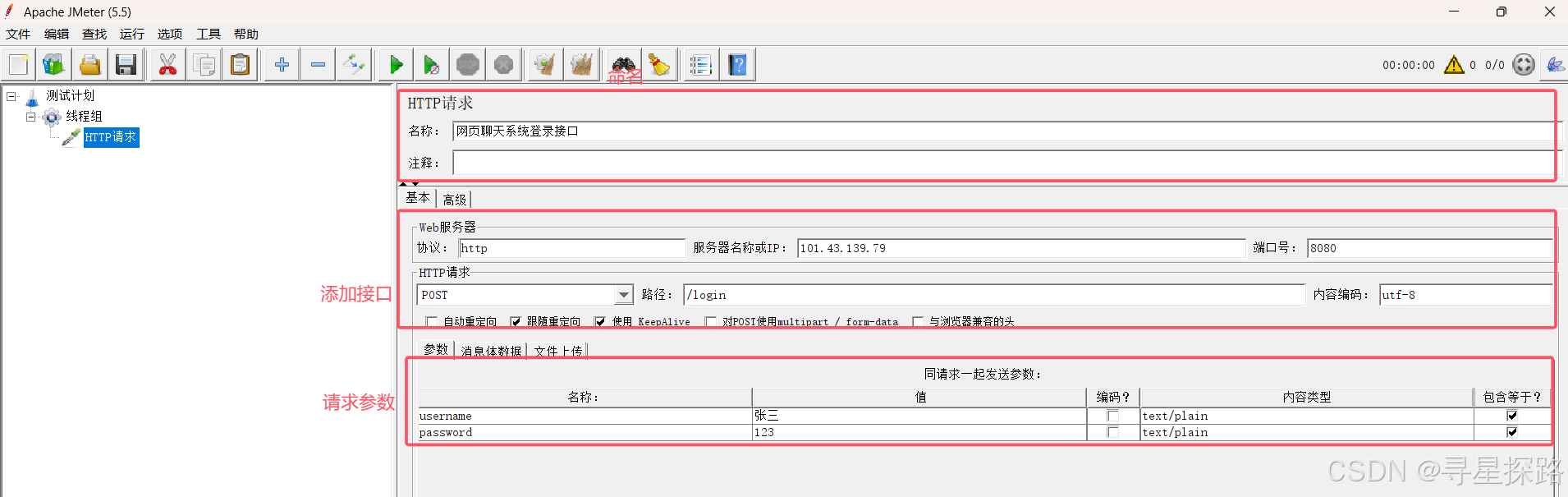Image resolution: width=1568 pixels, height=497 pixels.
Task: Click the 内容编码 field showing utf-8
Action: [x=1466, y=295]
